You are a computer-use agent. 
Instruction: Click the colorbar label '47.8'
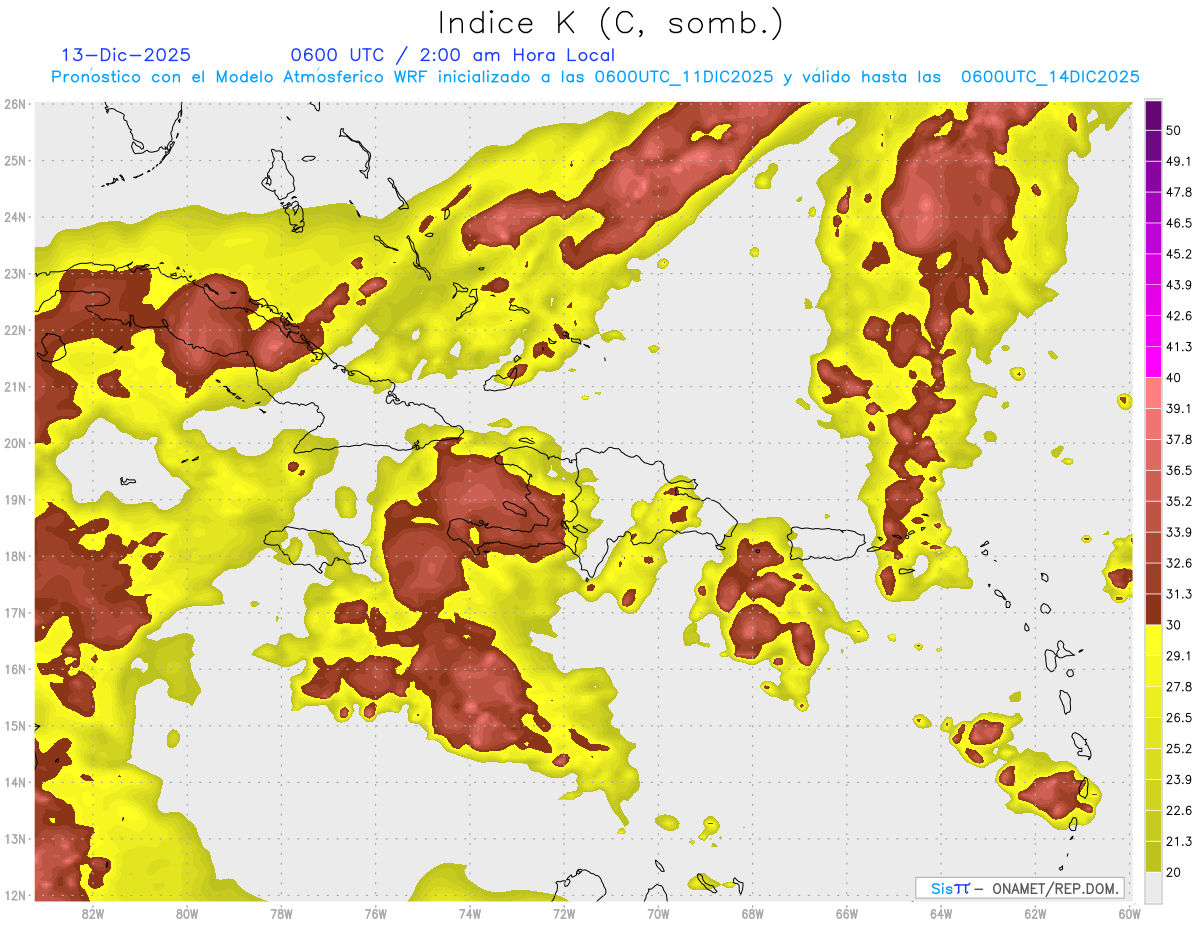pyautogui.click(x=1179, y=192)
